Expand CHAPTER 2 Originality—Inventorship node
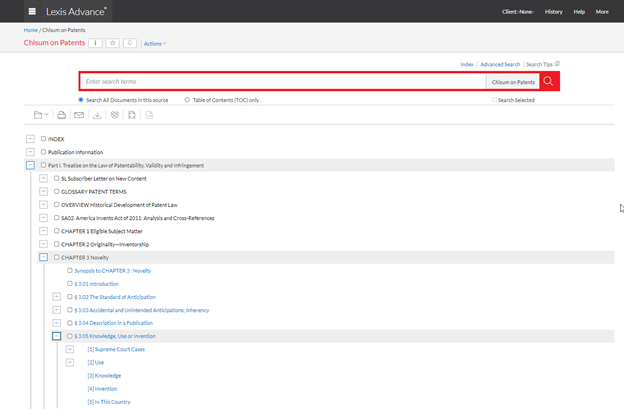Viewport: 624px width, 409px height. tap(43, 244)
